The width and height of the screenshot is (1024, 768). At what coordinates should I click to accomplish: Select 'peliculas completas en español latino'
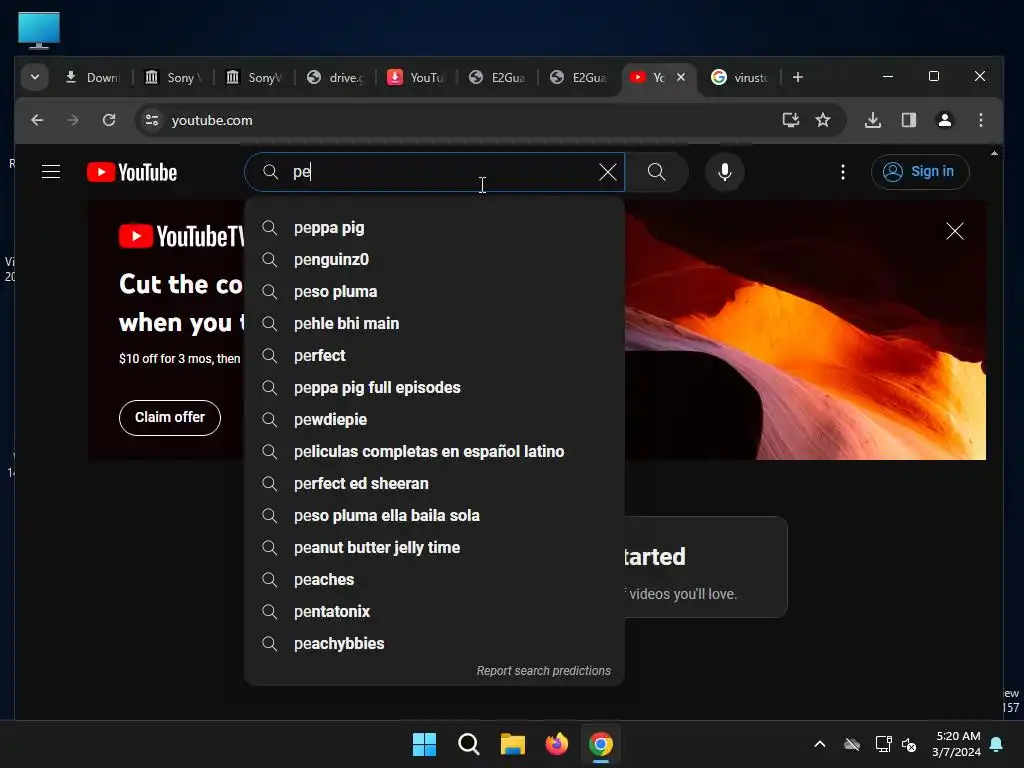(x=434, y=451)
